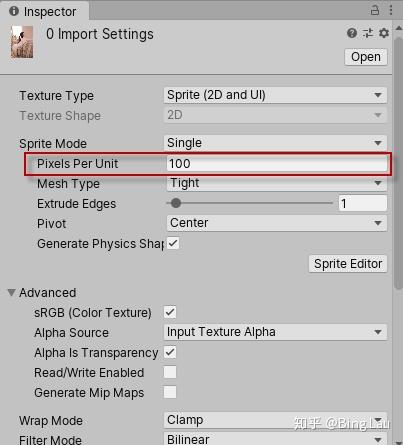Open the Sprite Mode dropdown

pyautogui.click(x=275, y=143)
